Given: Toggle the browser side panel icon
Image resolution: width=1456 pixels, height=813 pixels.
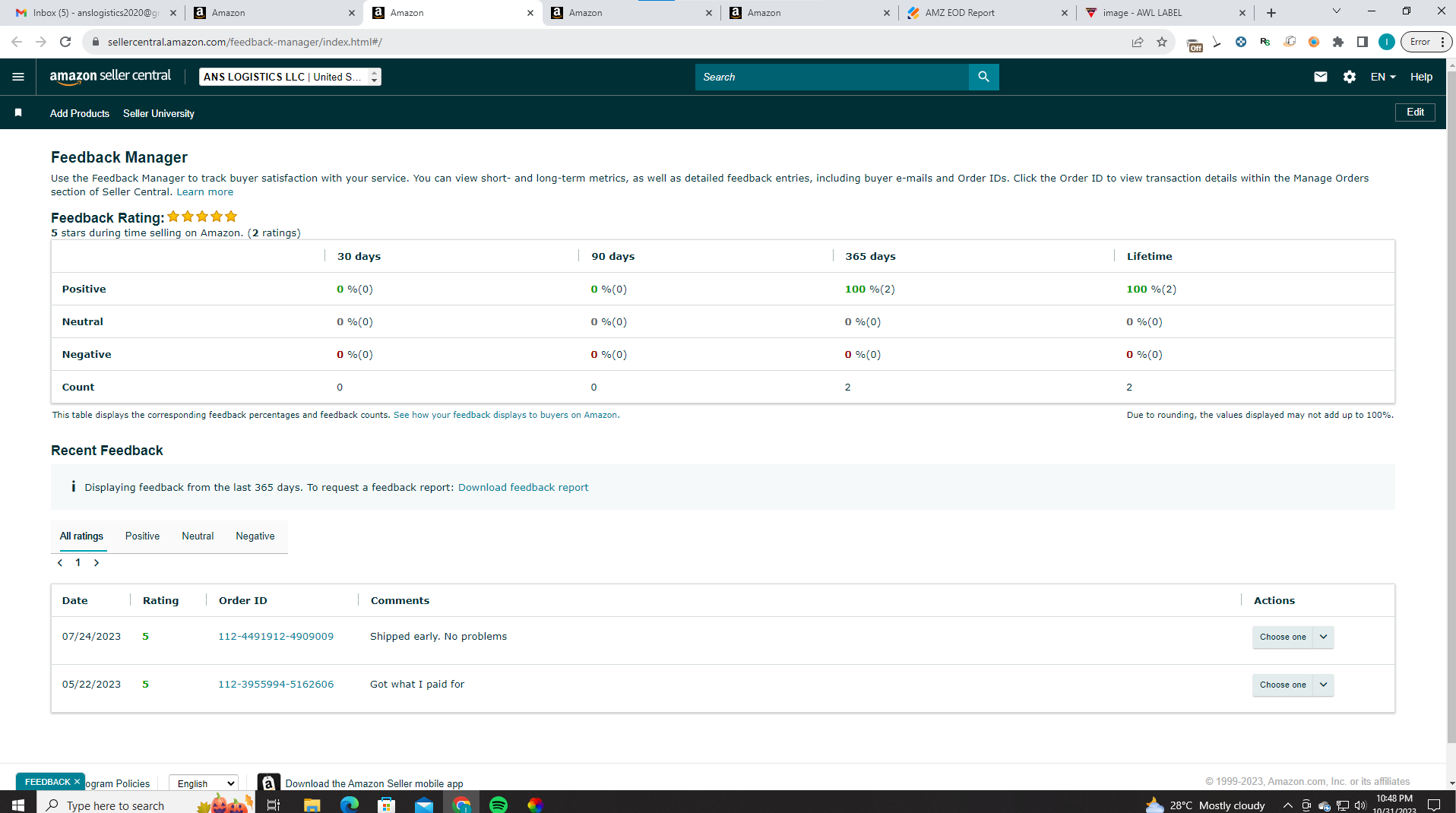Looking at the screenshot, I should tap(1363, 42).
